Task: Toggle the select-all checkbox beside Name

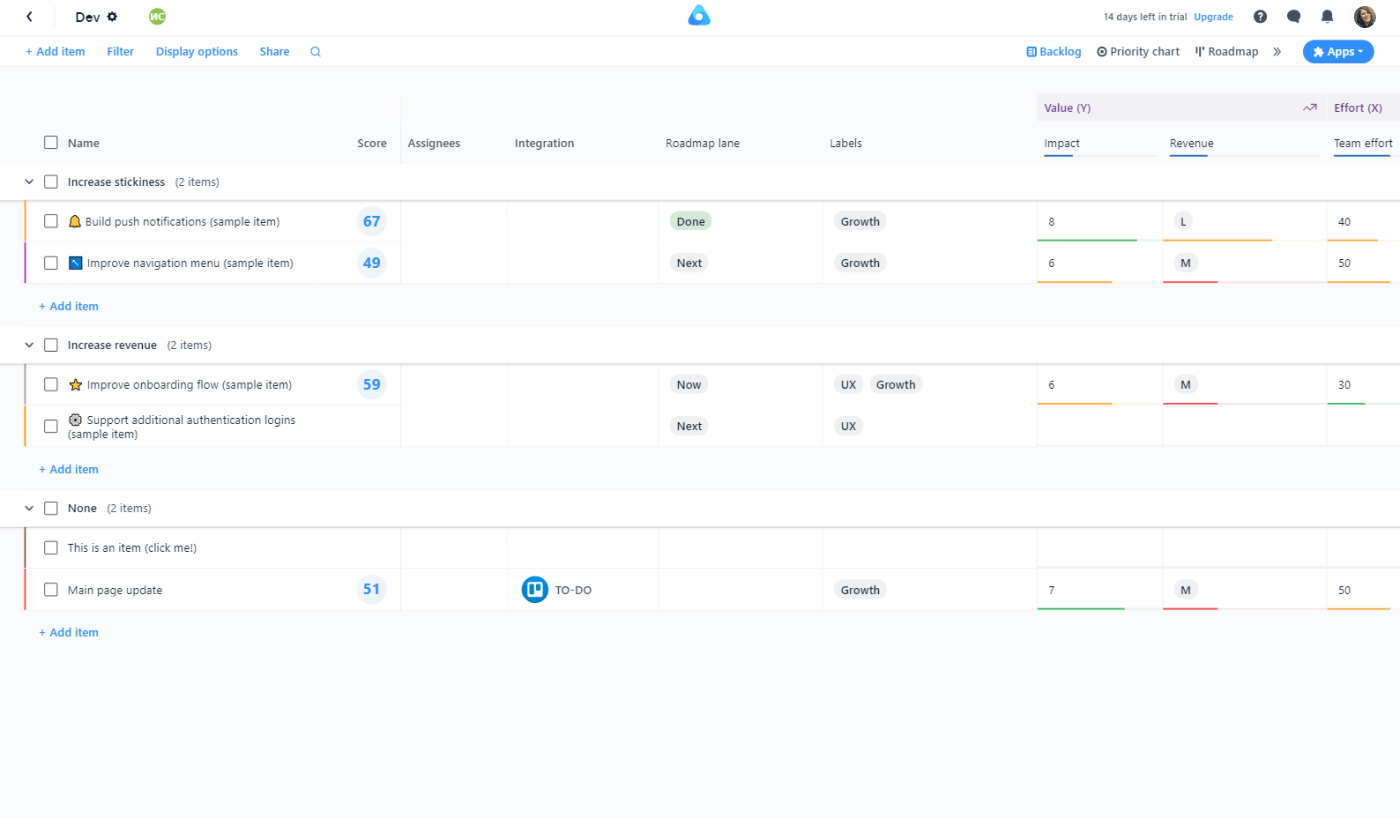Action: [x=51, y=143]
